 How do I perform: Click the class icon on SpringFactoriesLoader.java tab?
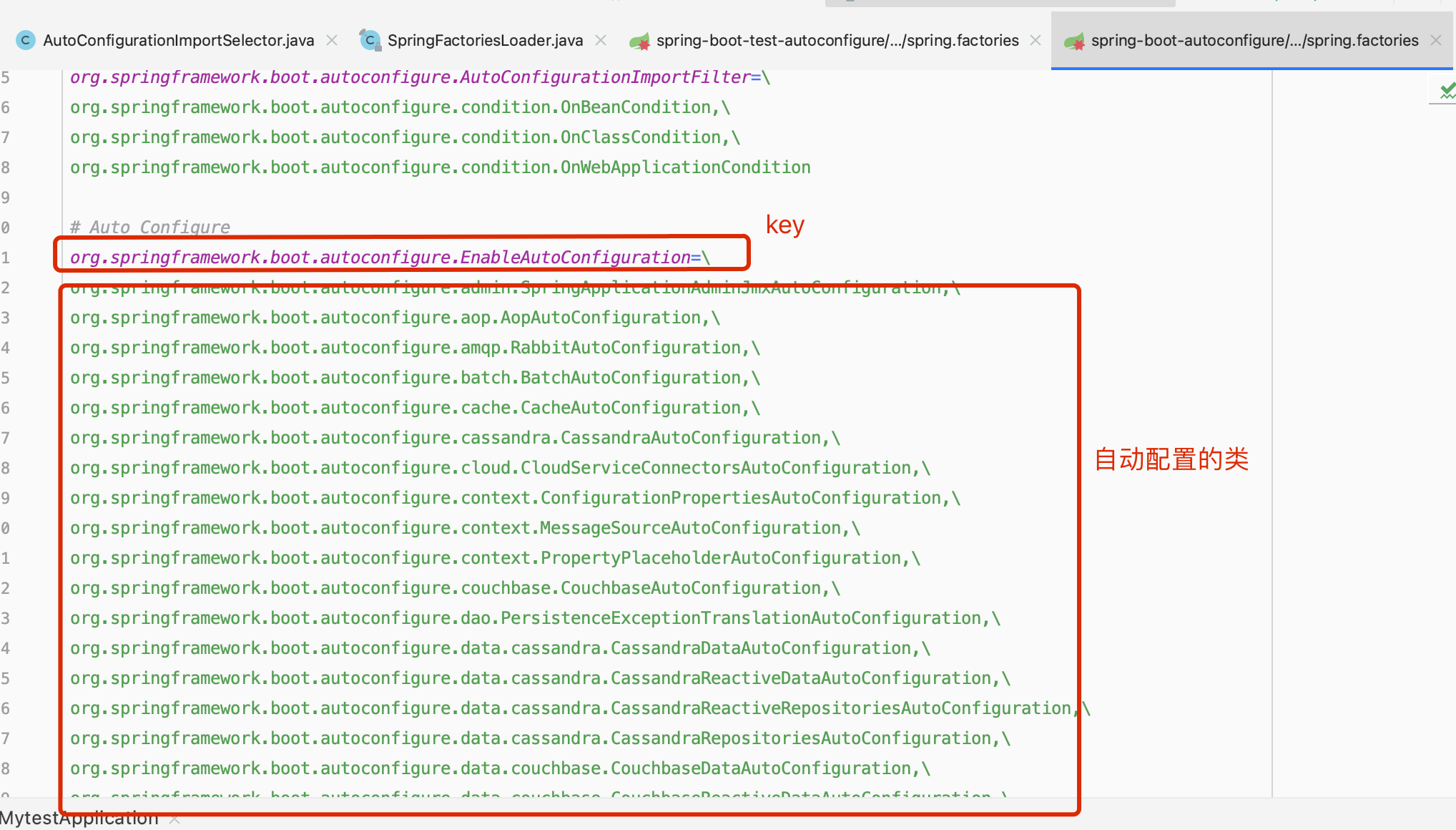(x=370, y=41)
